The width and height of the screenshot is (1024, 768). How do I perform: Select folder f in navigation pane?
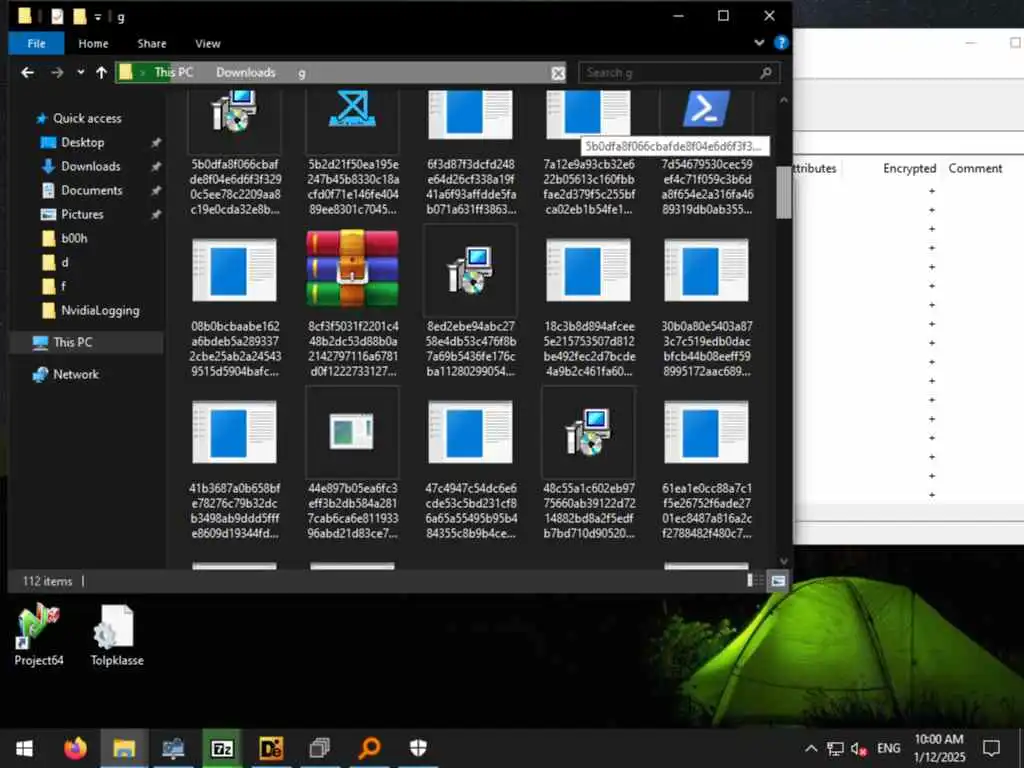click(63, 286)
